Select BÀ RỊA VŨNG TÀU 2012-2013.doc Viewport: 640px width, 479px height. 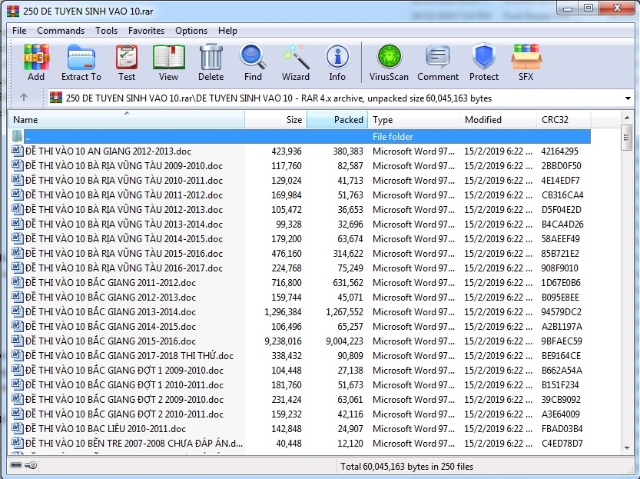[124, 209]
